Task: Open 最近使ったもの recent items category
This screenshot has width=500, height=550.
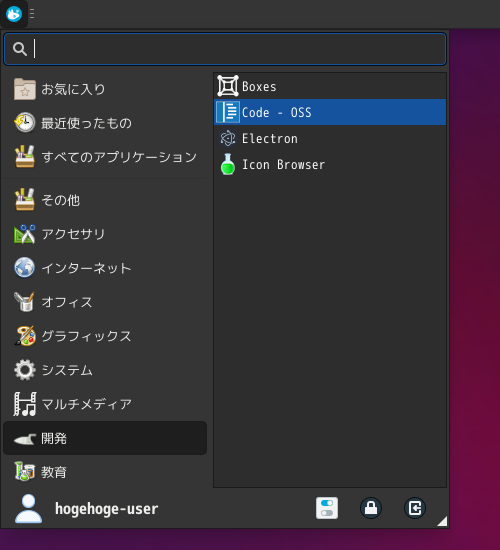Action: point(105,123)
